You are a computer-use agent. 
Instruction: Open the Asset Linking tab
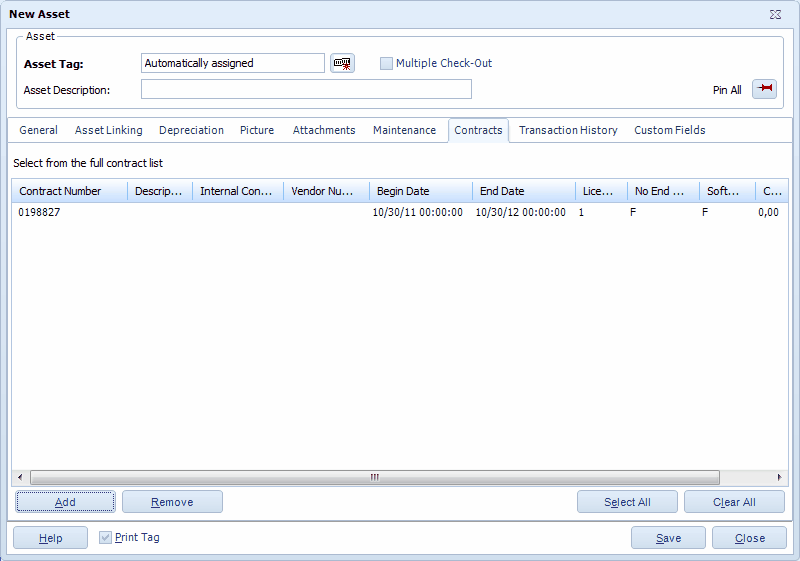coord(108,130)
